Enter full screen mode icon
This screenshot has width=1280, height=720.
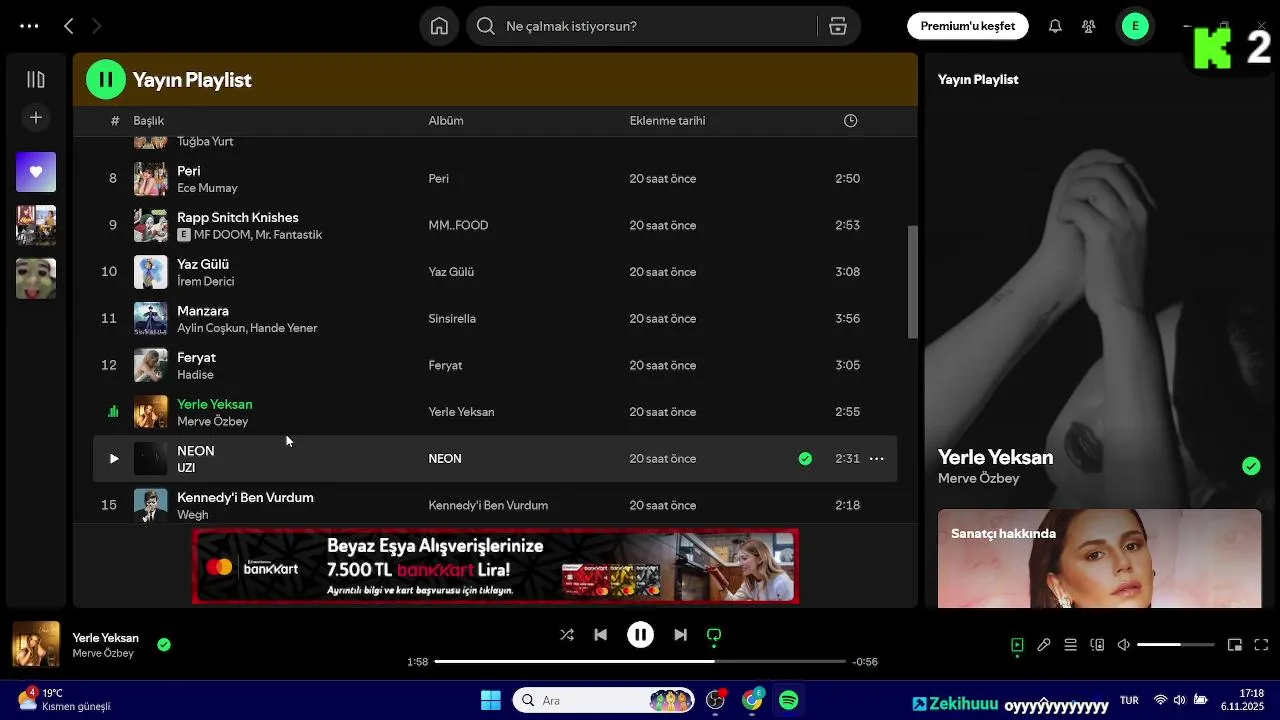pos(1261,645)
